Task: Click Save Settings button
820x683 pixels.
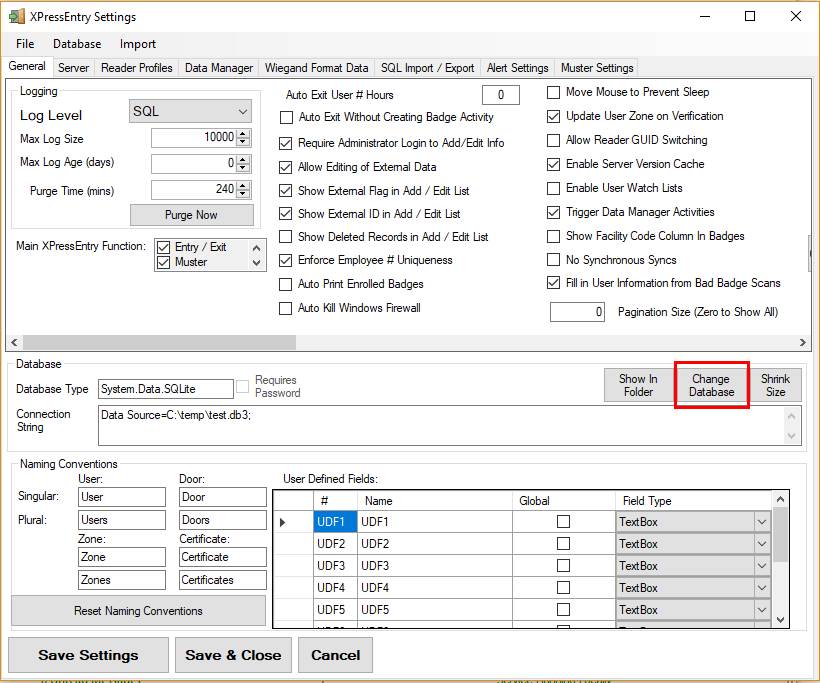Action: pos(88,655)
